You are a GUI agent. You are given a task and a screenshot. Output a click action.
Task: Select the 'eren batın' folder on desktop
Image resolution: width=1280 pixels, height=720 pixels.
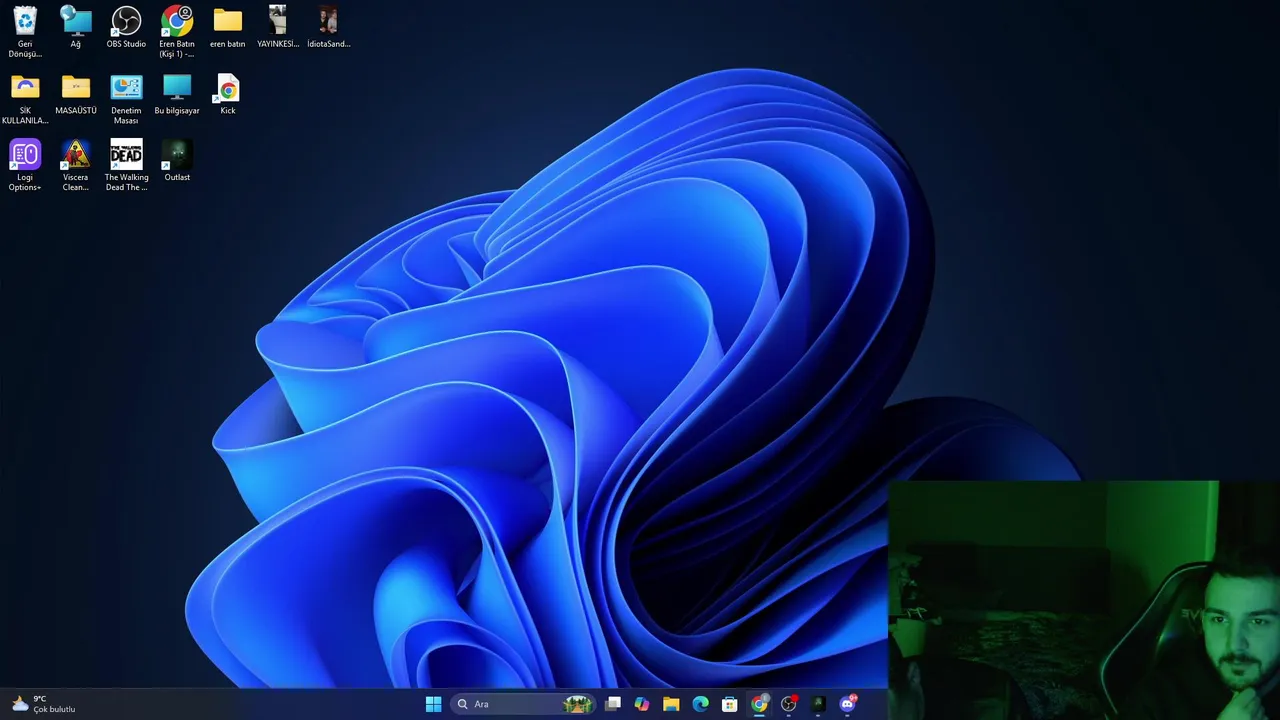[x=228, y=27]
